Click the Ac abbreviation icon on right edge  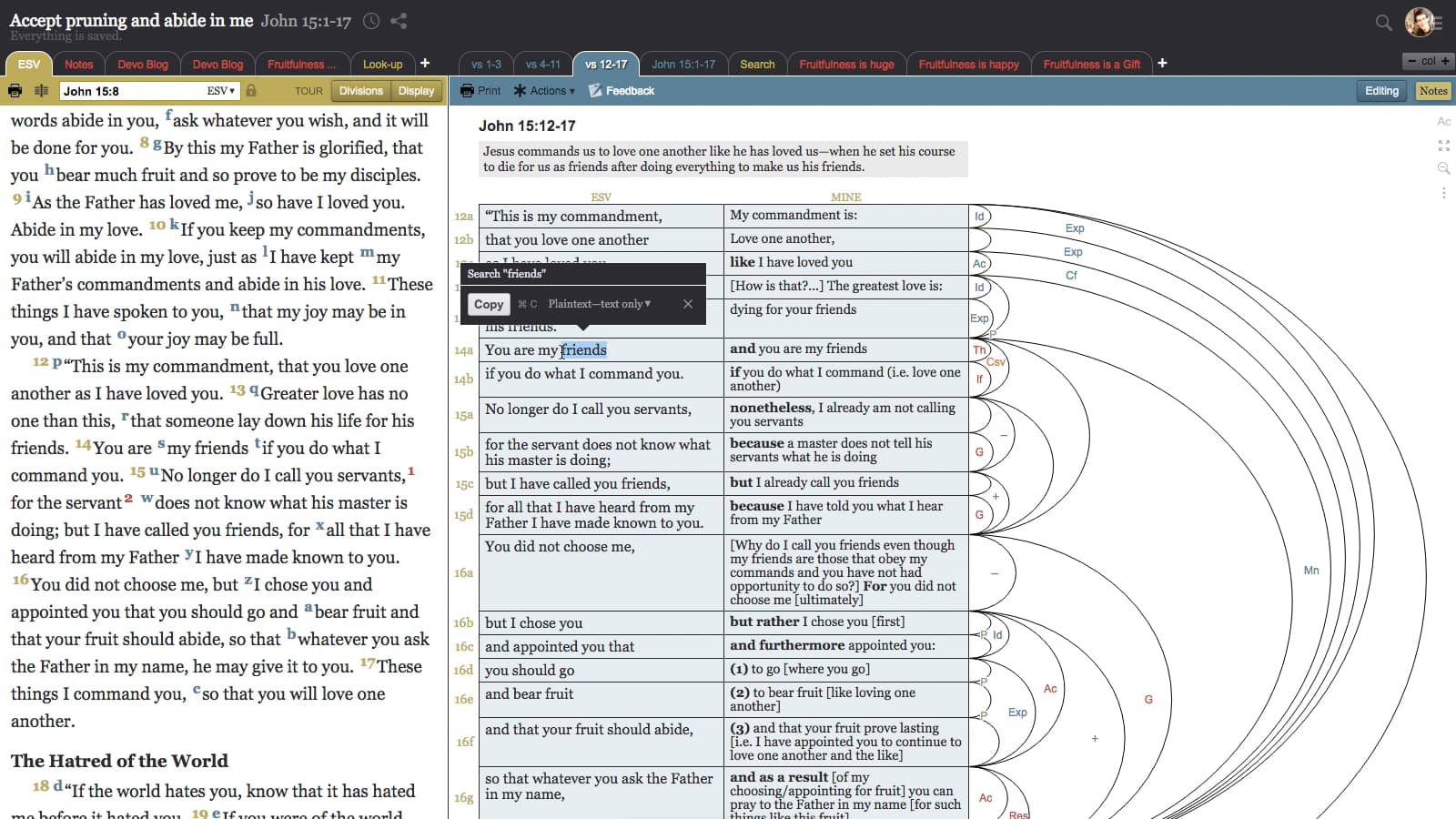[1444, 122]
